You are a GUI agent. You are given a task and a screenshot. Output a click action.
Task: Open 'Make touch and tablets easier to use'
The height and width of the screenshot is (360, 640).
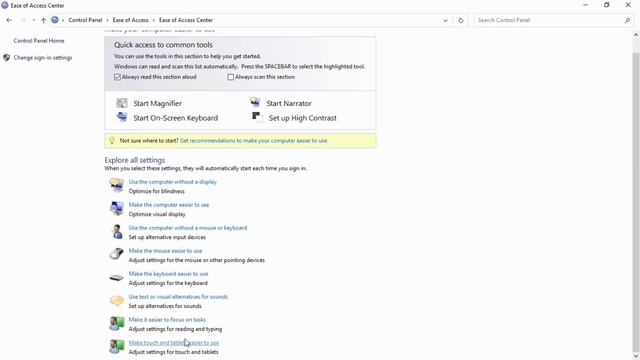pos(174,342)
